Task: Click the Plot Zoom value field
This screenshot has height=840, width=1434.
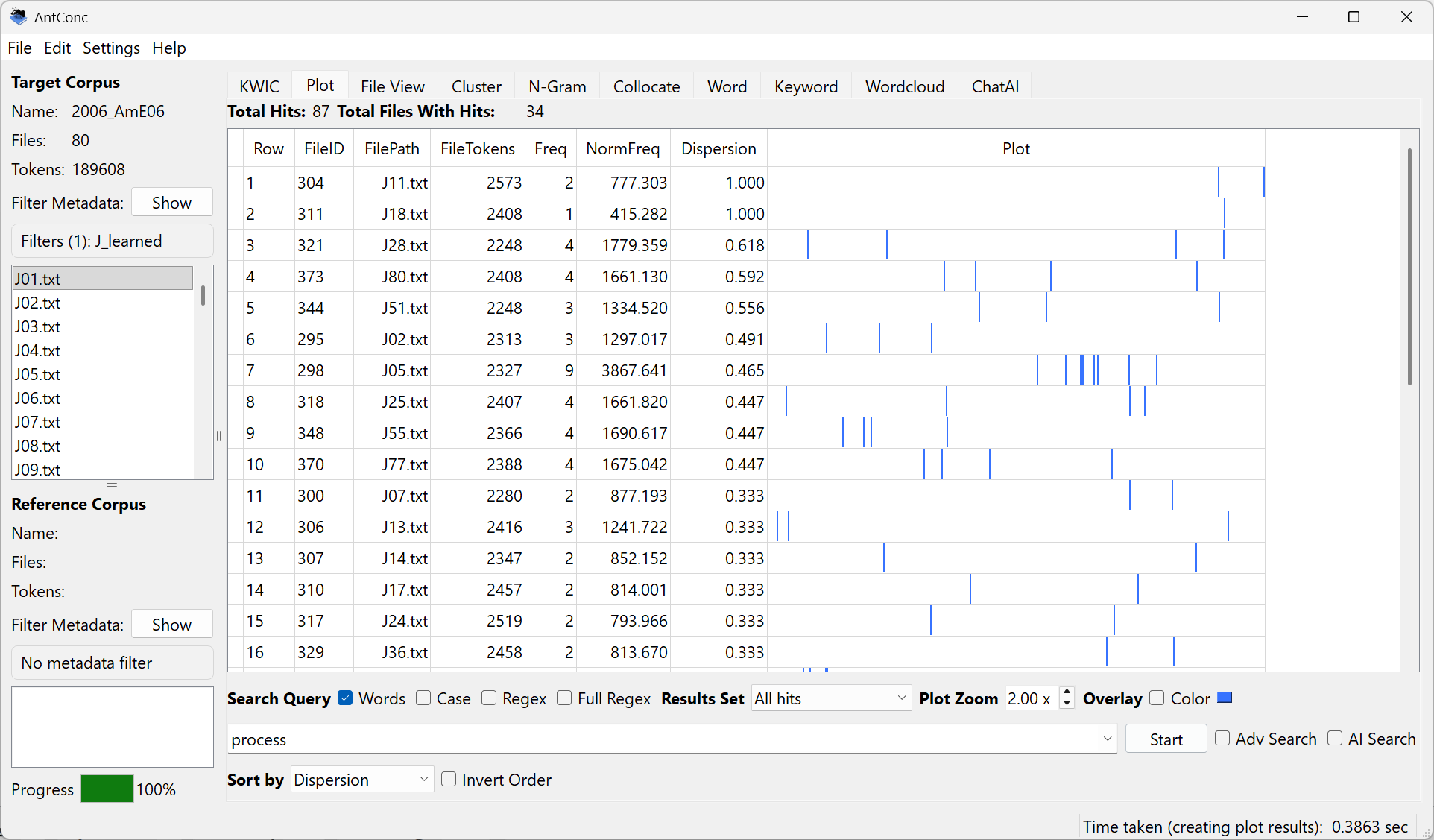Action: tap(1032, 698)
